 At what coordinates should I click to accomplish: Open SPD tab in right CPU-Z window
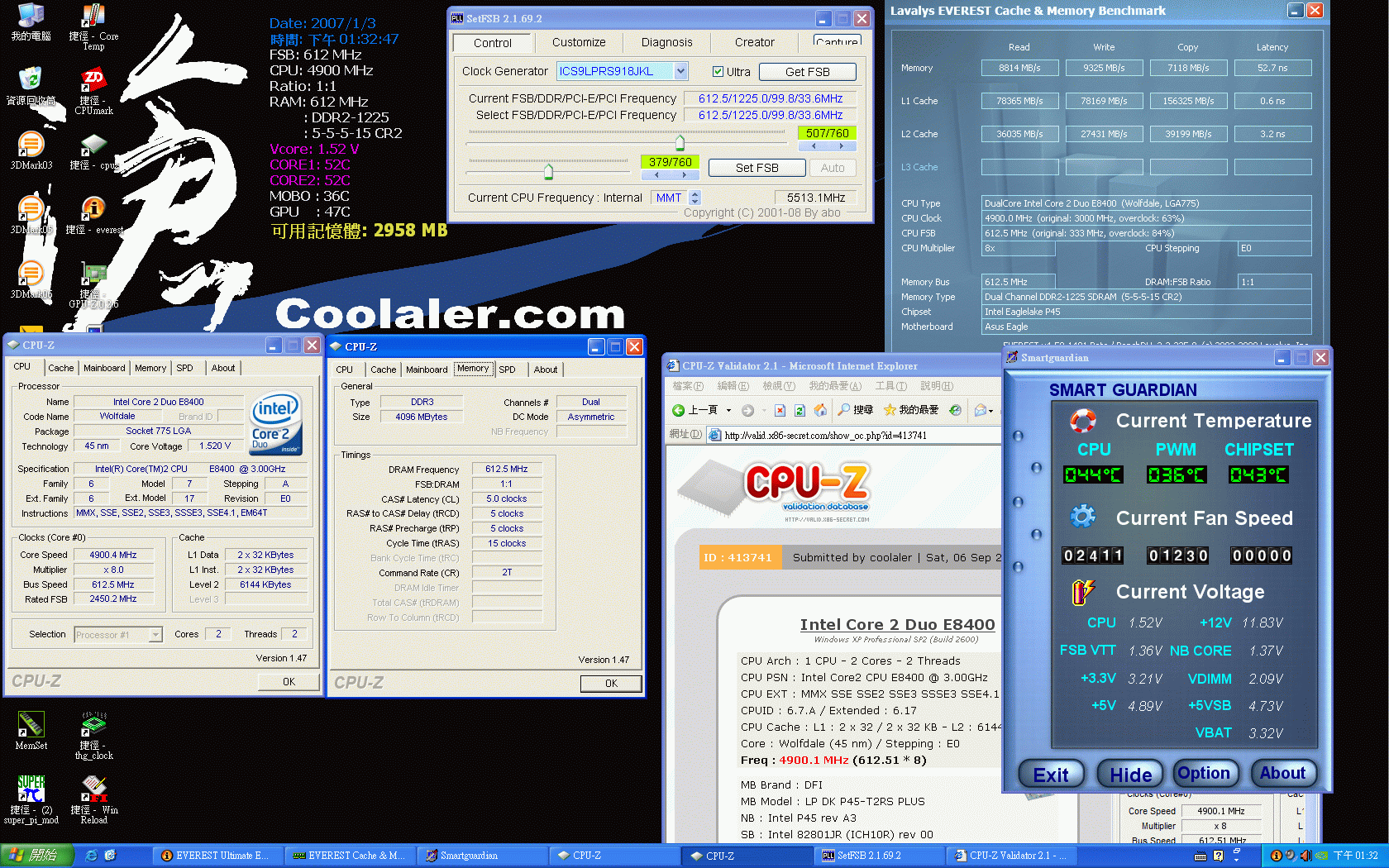[508, 370]
